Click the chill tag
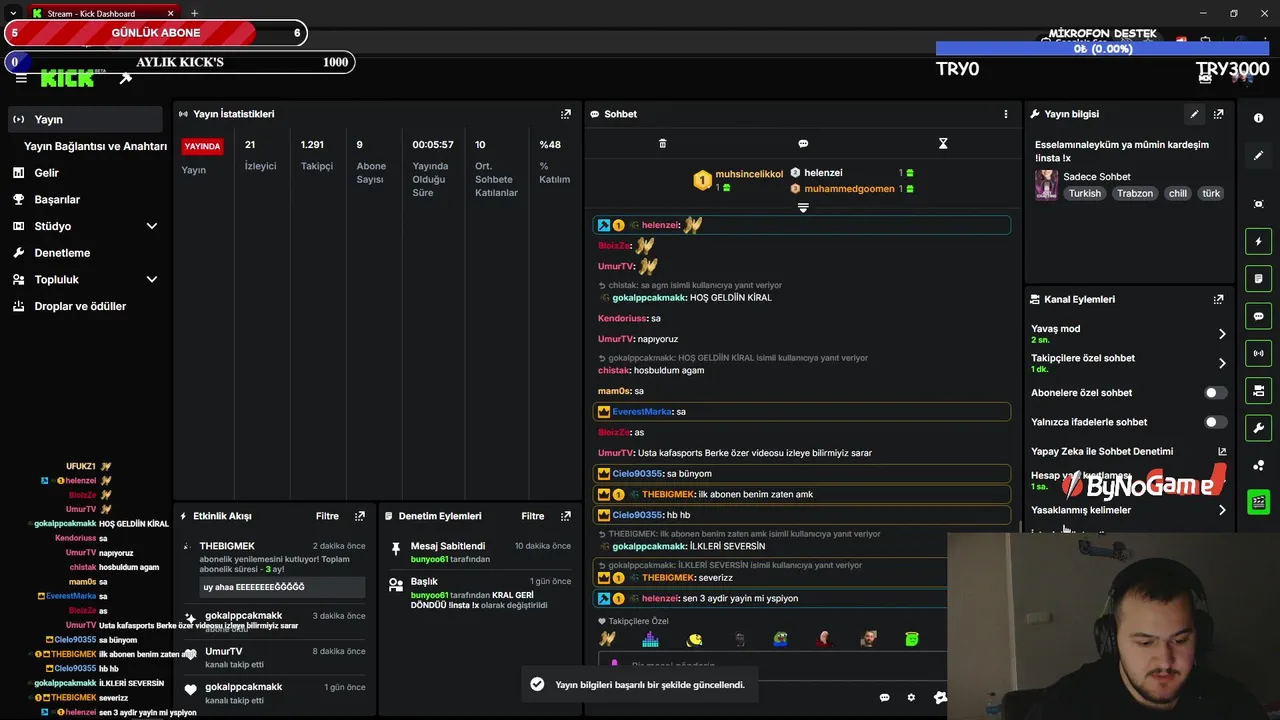 click(1178, 194)
